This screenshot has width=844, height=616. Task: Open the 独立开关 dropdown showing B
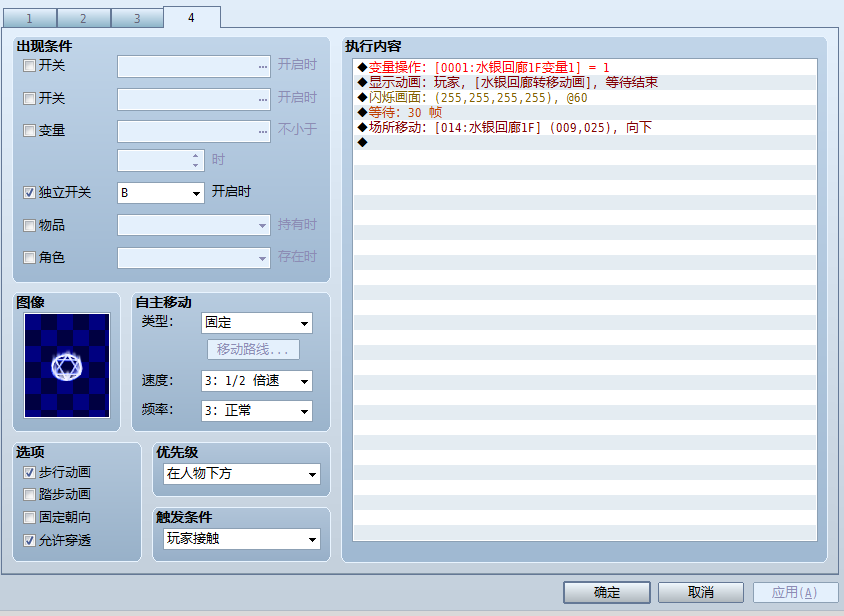(x=161, y=193)
